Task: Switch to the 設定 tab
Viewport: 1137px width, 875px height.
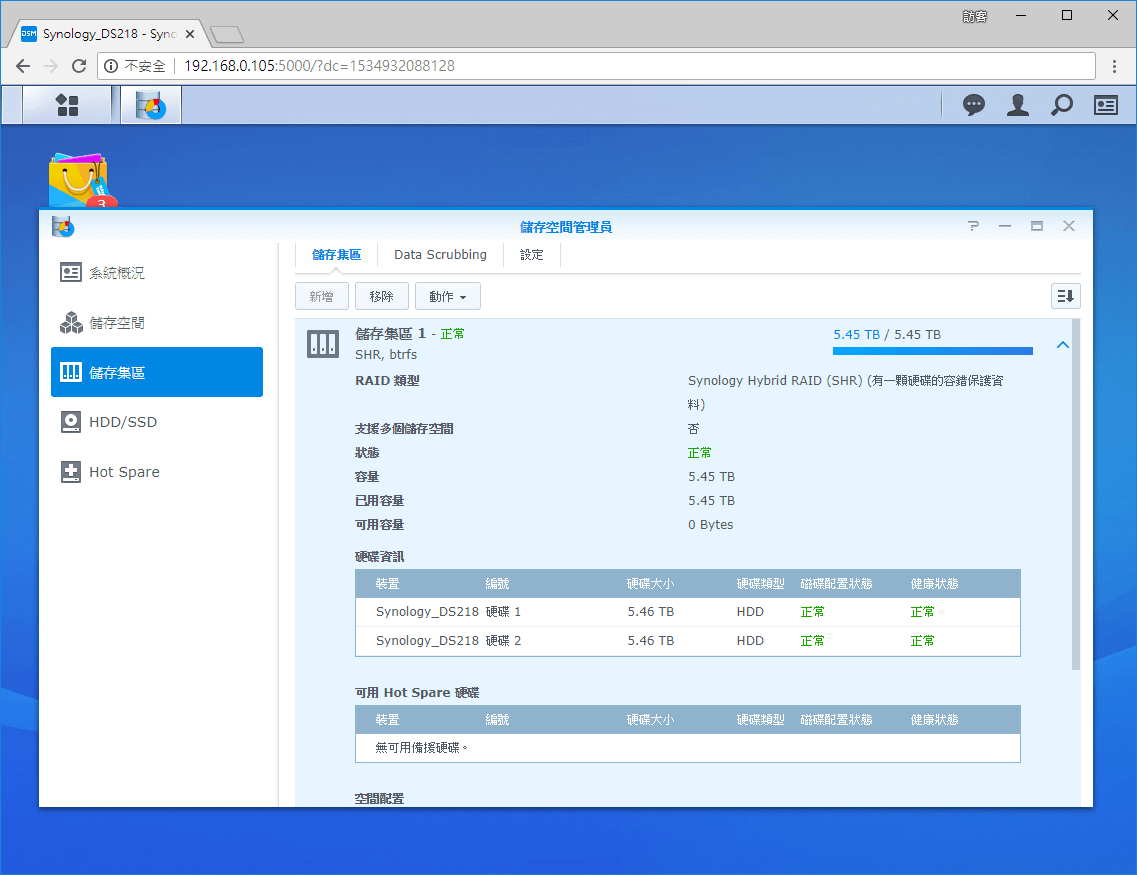Action: pos(532,255)
